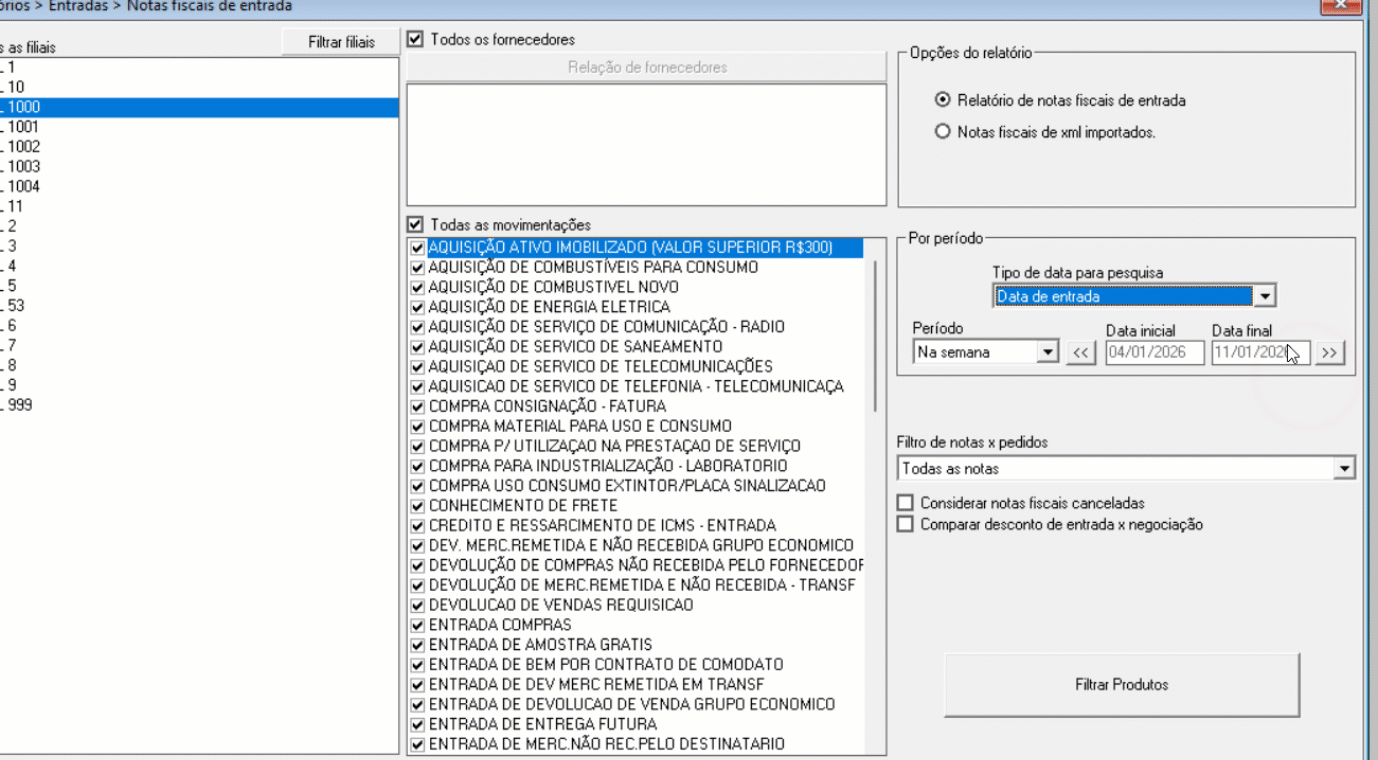This screenshot has height=760, width=1378.
Task: Select highlighted filial 1000
Action: point(199,107)
